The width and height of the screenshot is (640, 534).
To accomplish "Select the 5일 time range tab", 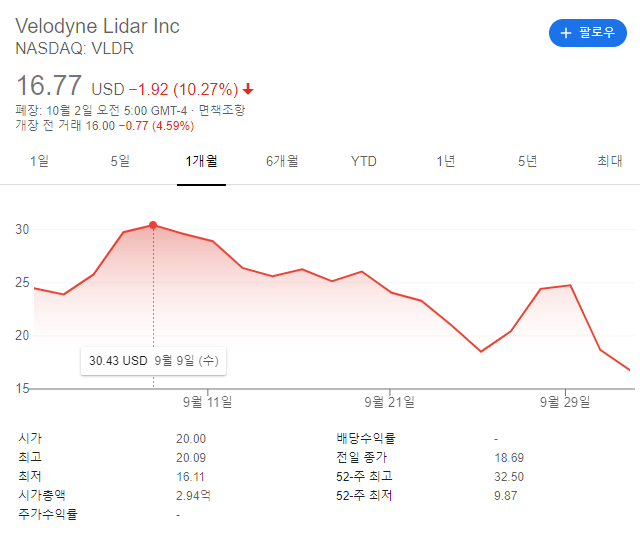I will click(120, 161).
